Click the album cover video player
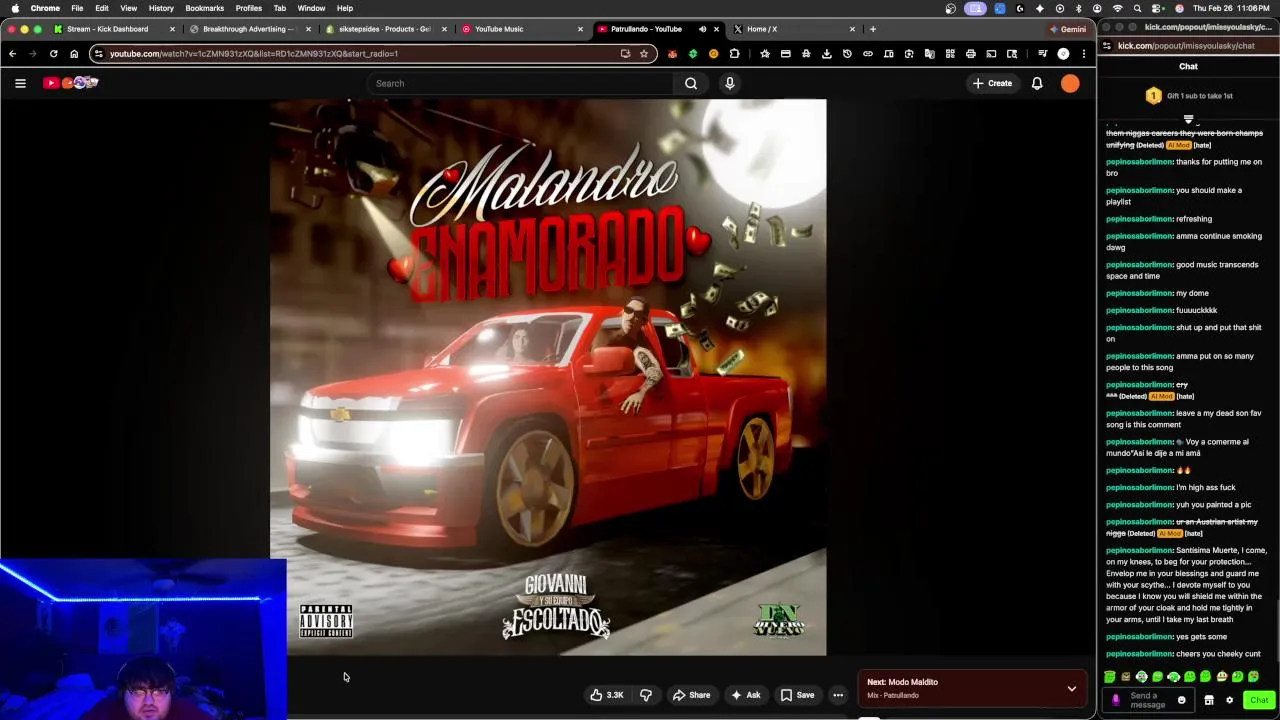Screen dimensions: 1280x720 pos(548,377)
